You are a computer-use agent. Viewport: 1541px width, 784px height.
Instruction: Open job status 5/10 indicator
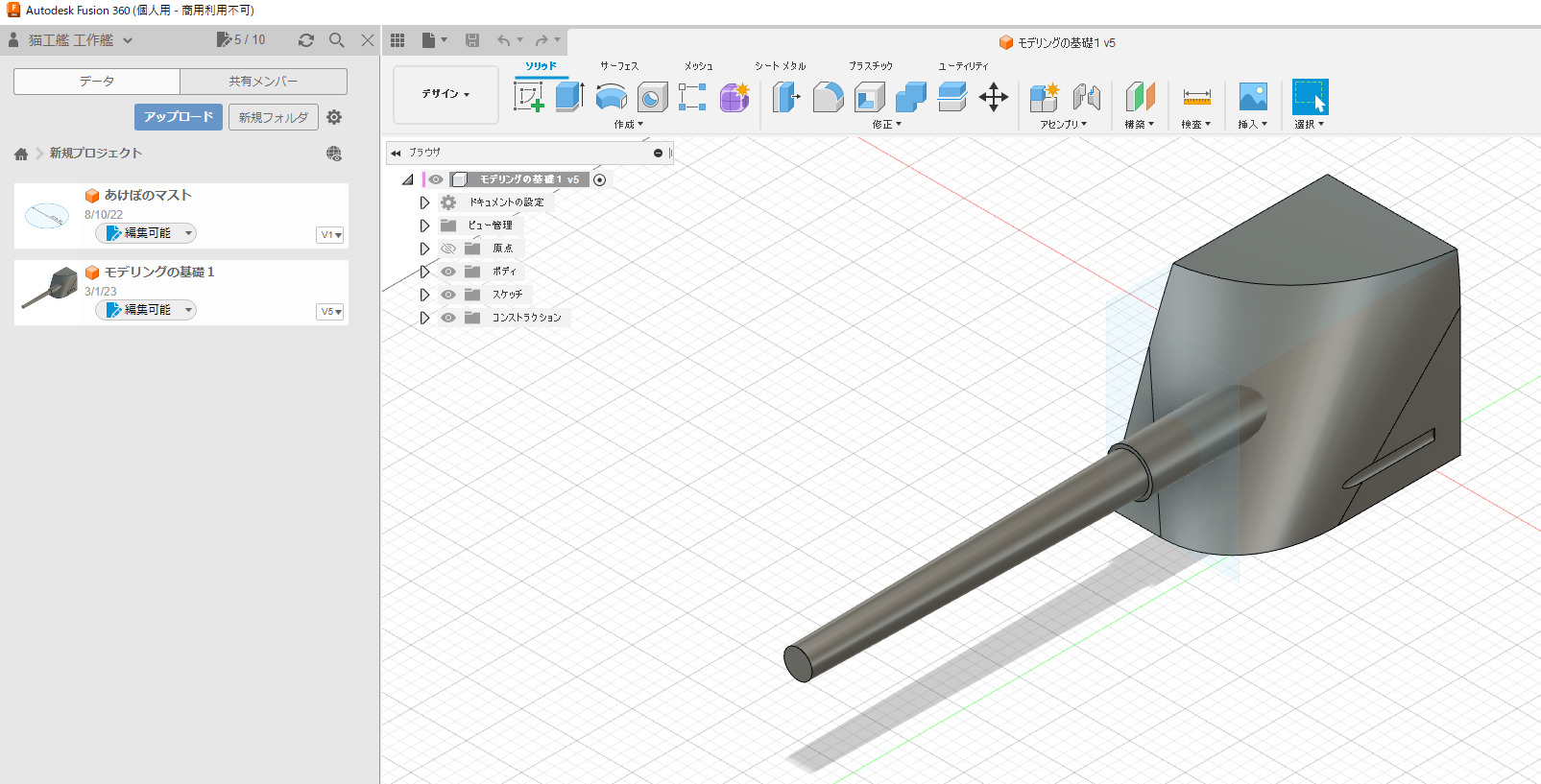tap(241, 39)
